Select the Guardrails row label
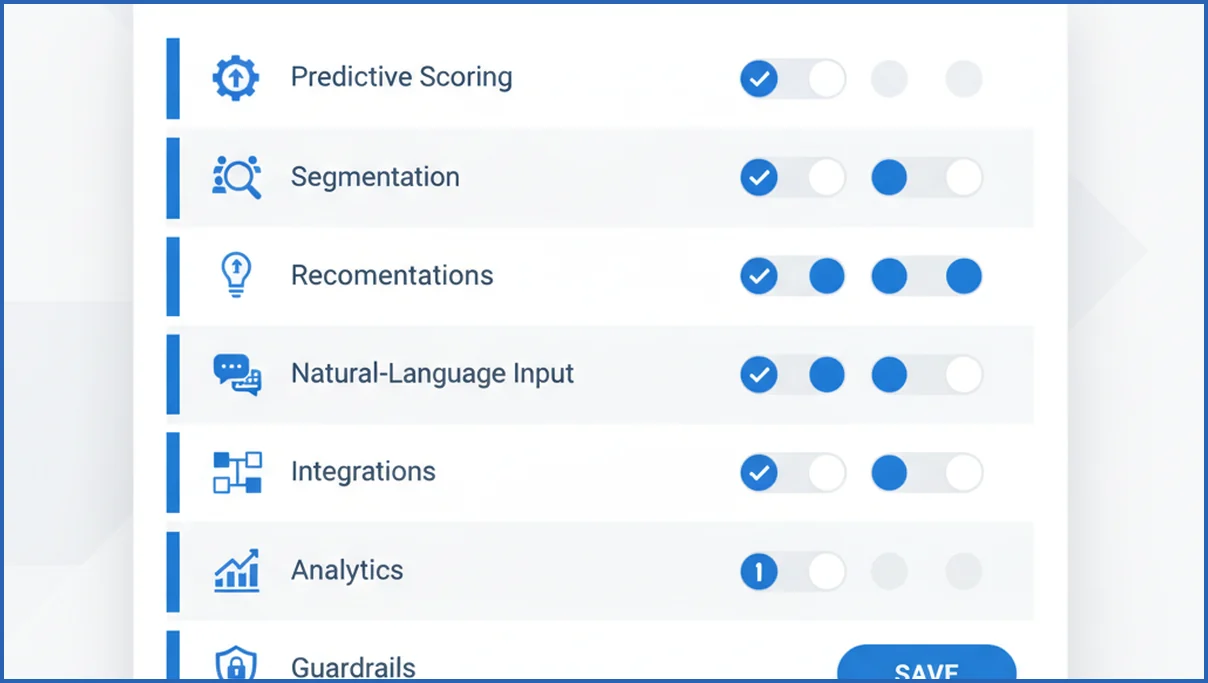The image size is (1208, 683). 353,667
